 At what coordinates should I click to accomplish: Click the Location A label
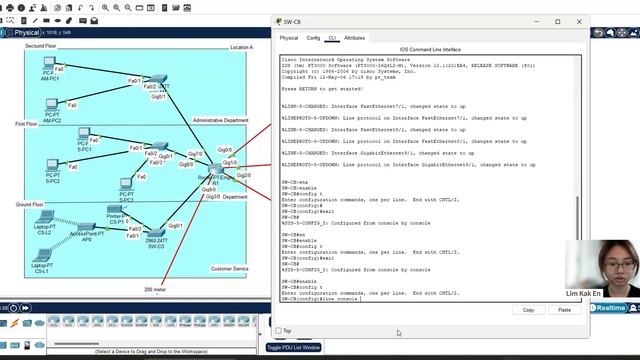pos(241,47)
